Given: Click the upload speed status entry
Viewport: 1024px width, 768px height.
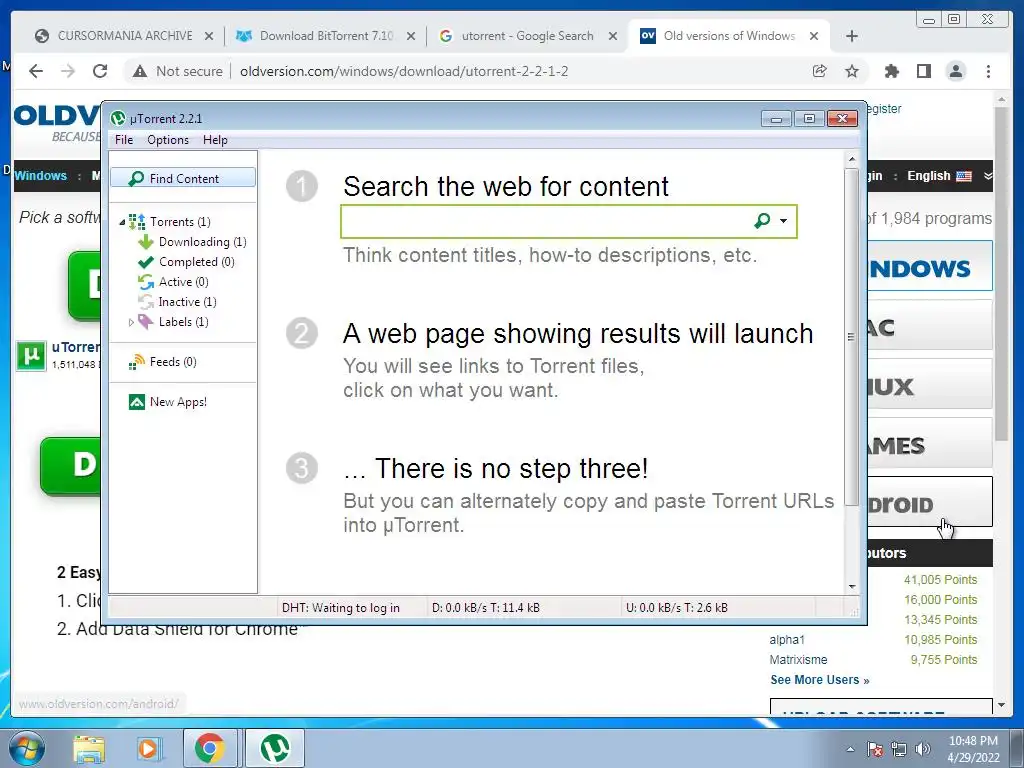Looking at the screenshot, I should coord(677,607).
